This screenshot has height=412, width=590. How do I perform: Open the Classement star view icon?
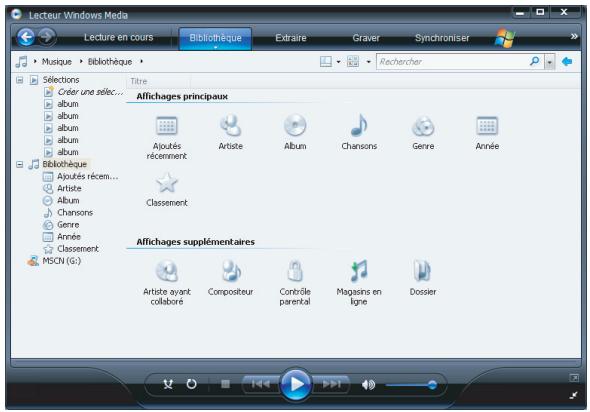[166, 182]
